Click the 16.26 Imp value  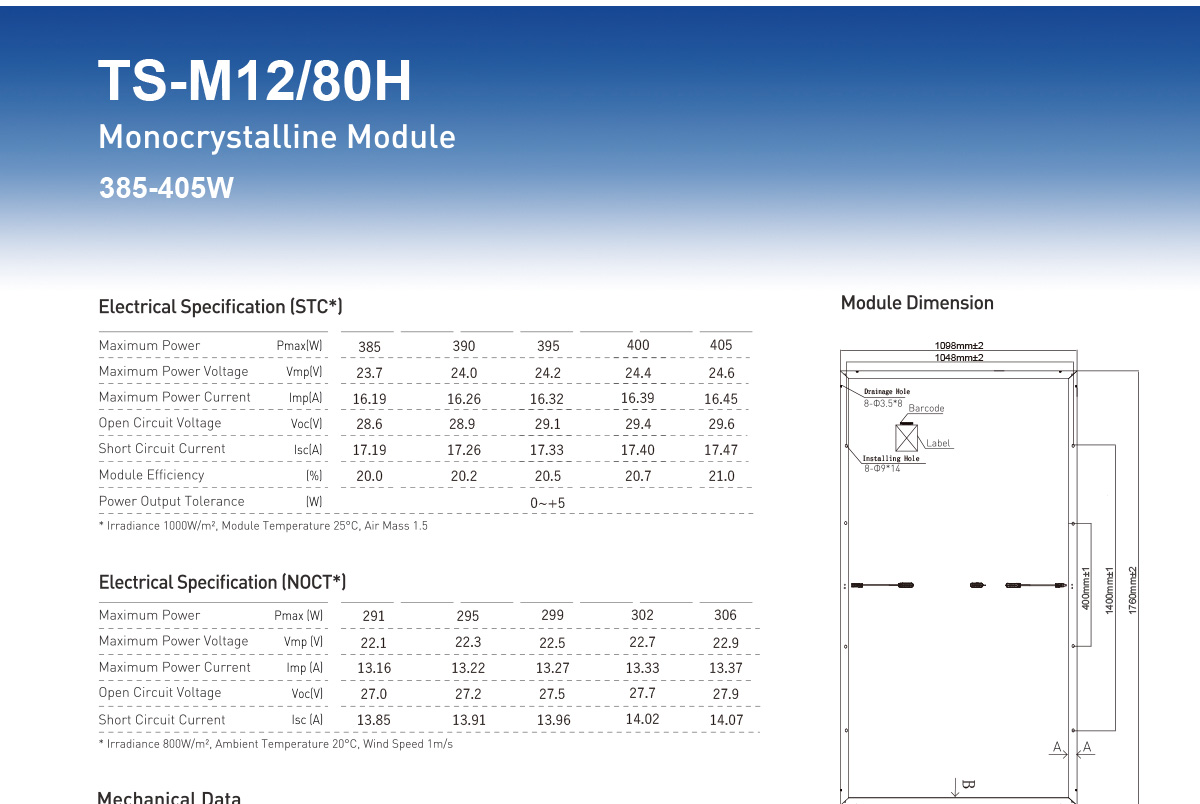pyautogui.click(x=464, y=399)
